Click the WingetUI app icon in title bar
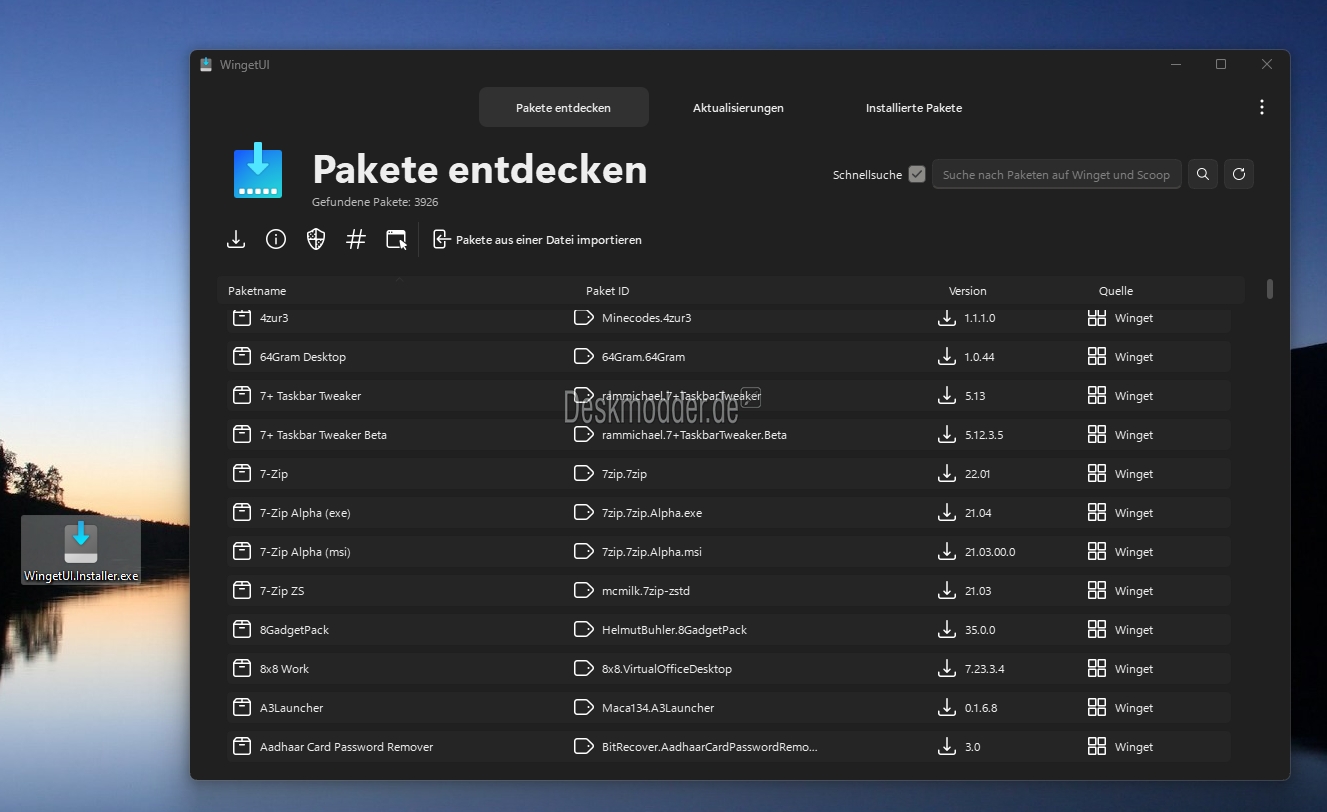Viewport: 1327px width, 812px height. (206, 65)
